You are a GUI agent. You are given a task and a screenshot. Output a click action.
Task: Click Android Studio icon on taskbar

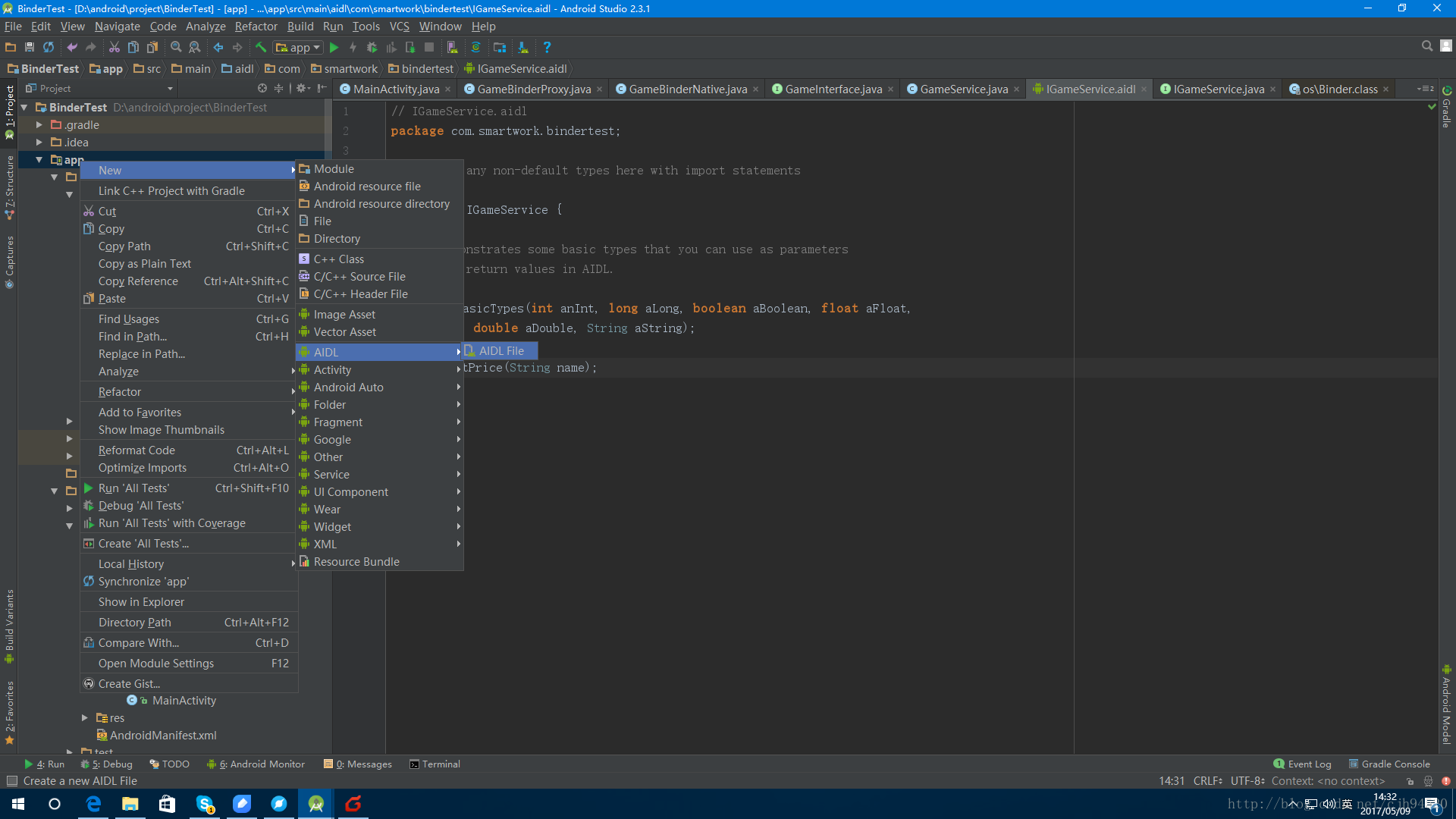point(316,804)
